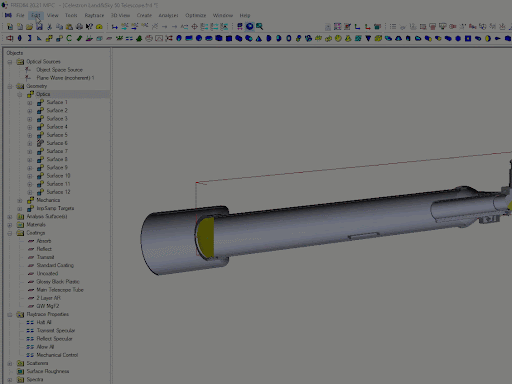Click the Save disk icon in toolbar

(x=39, y=27)
